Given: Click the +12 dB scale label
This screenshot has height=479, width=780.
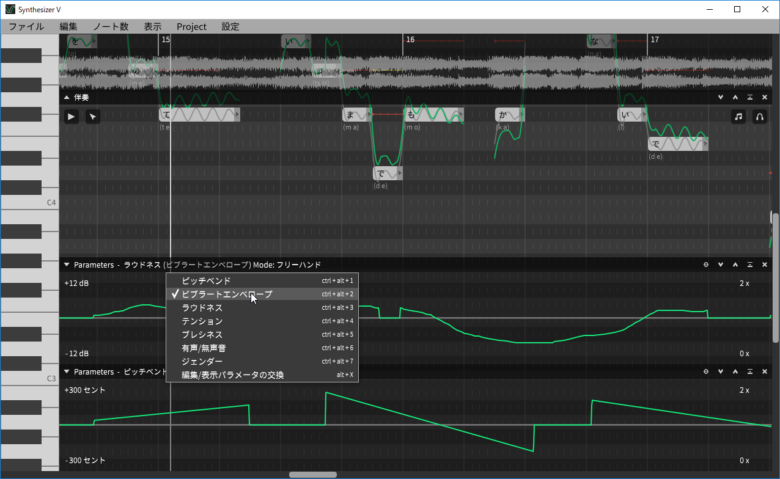Looking at the screenshot, I should tap(77, 283).
